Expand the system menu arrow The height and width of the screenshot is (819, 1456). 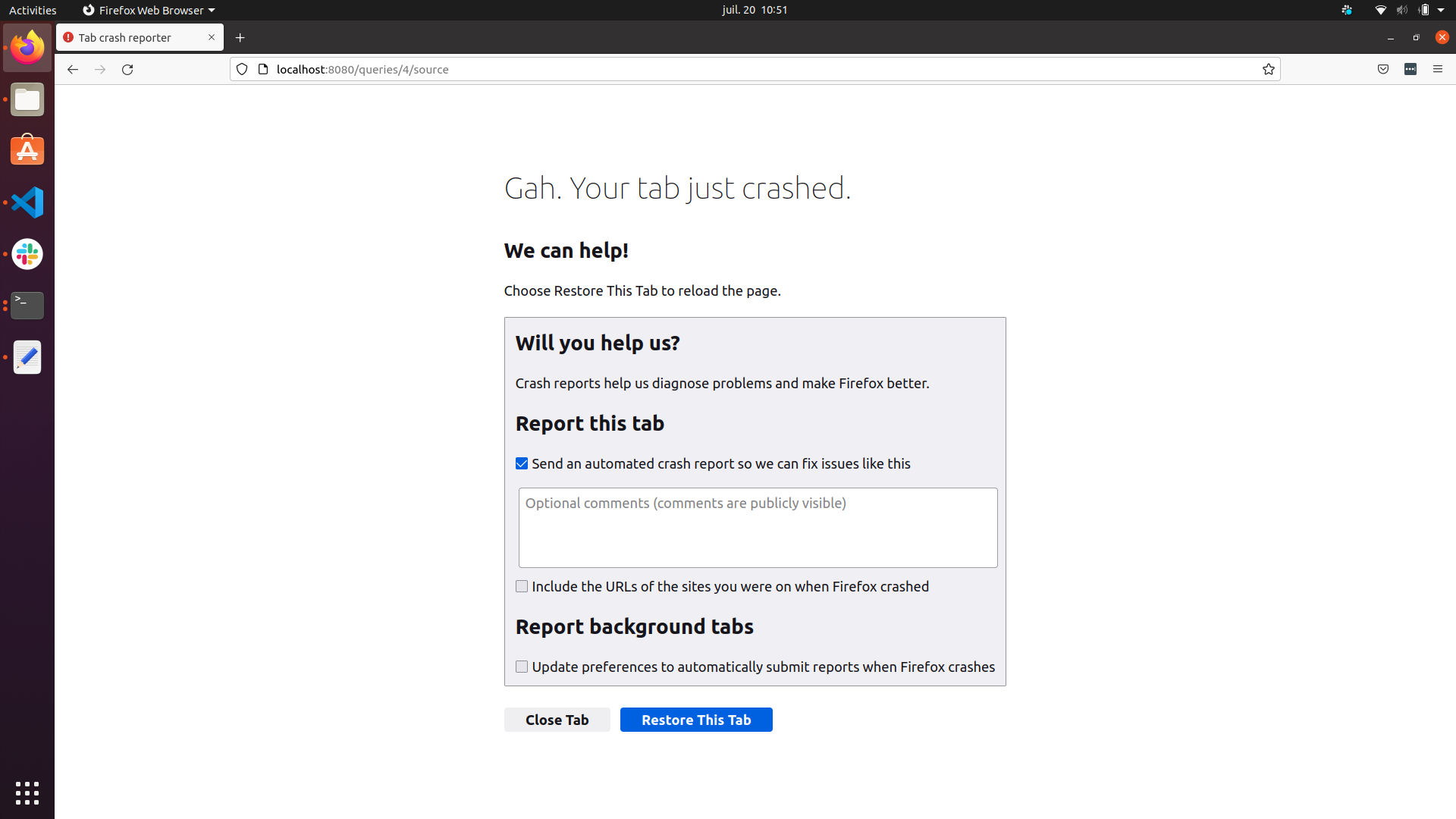[1441, 10]
